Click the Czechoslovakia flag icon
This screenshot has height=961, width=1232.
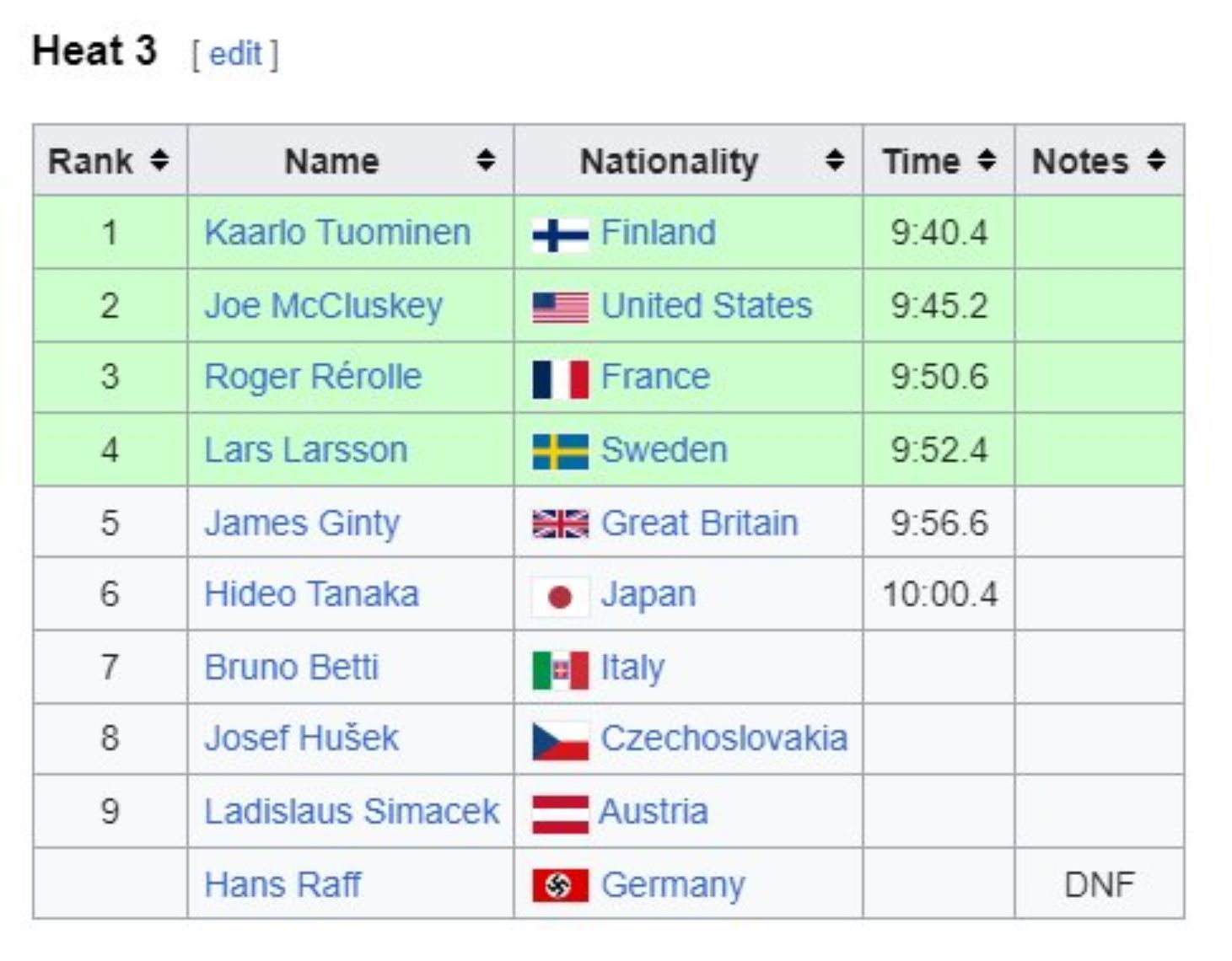[560, 740]
